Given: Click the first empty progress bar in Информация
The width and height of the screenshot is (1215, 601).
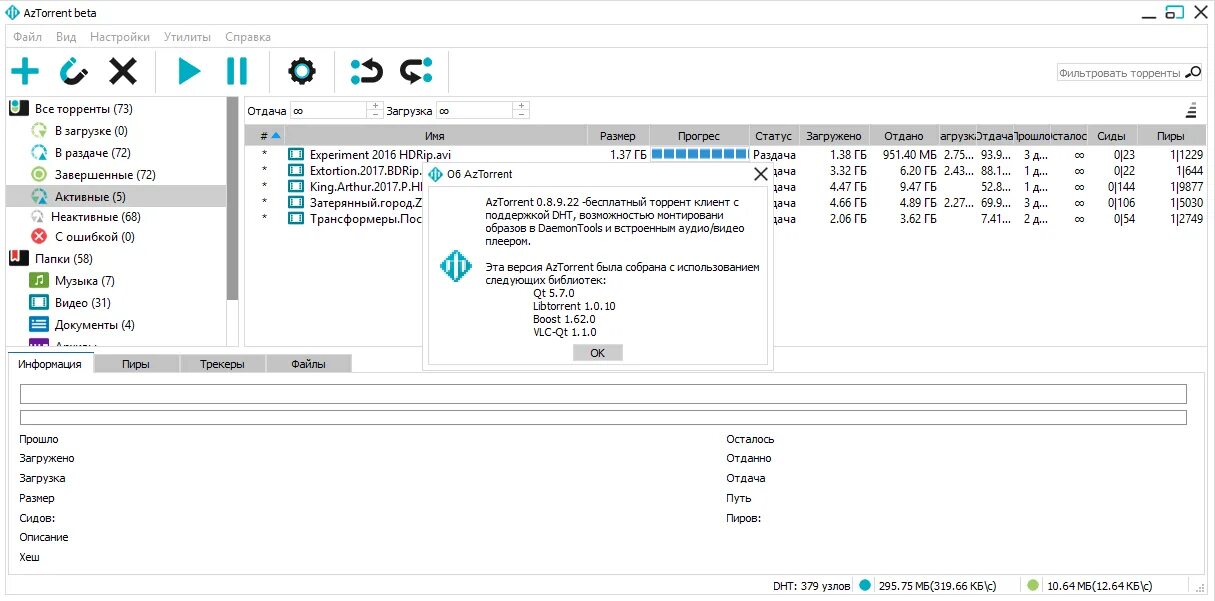Looking at the screenshot, I should pos(603,394).
